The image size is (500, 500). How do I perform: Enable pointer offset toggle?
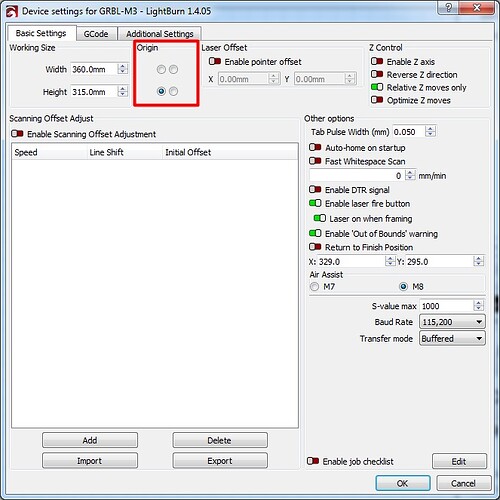(x=215, y=61)
